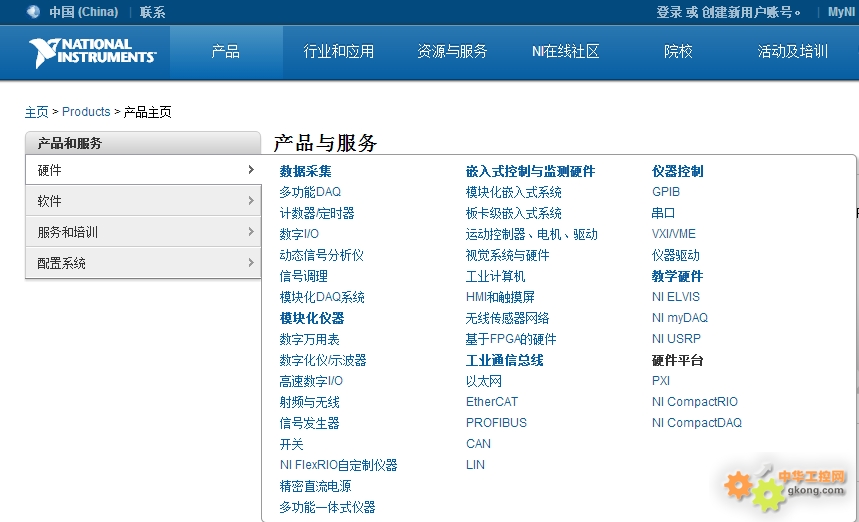Open the 工业计算机 link
Screen dimensions: 859x522
tap(495, 276)
